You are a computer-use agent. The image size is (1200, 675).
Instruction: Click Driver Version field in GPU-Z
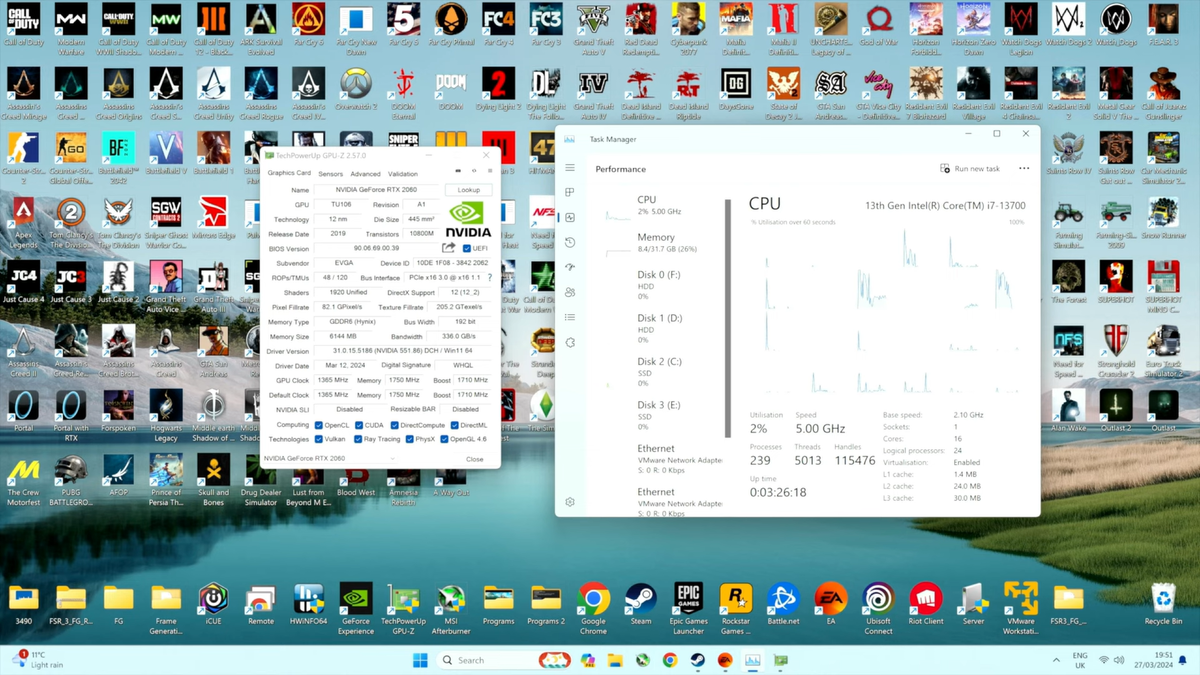coord(403,351)
